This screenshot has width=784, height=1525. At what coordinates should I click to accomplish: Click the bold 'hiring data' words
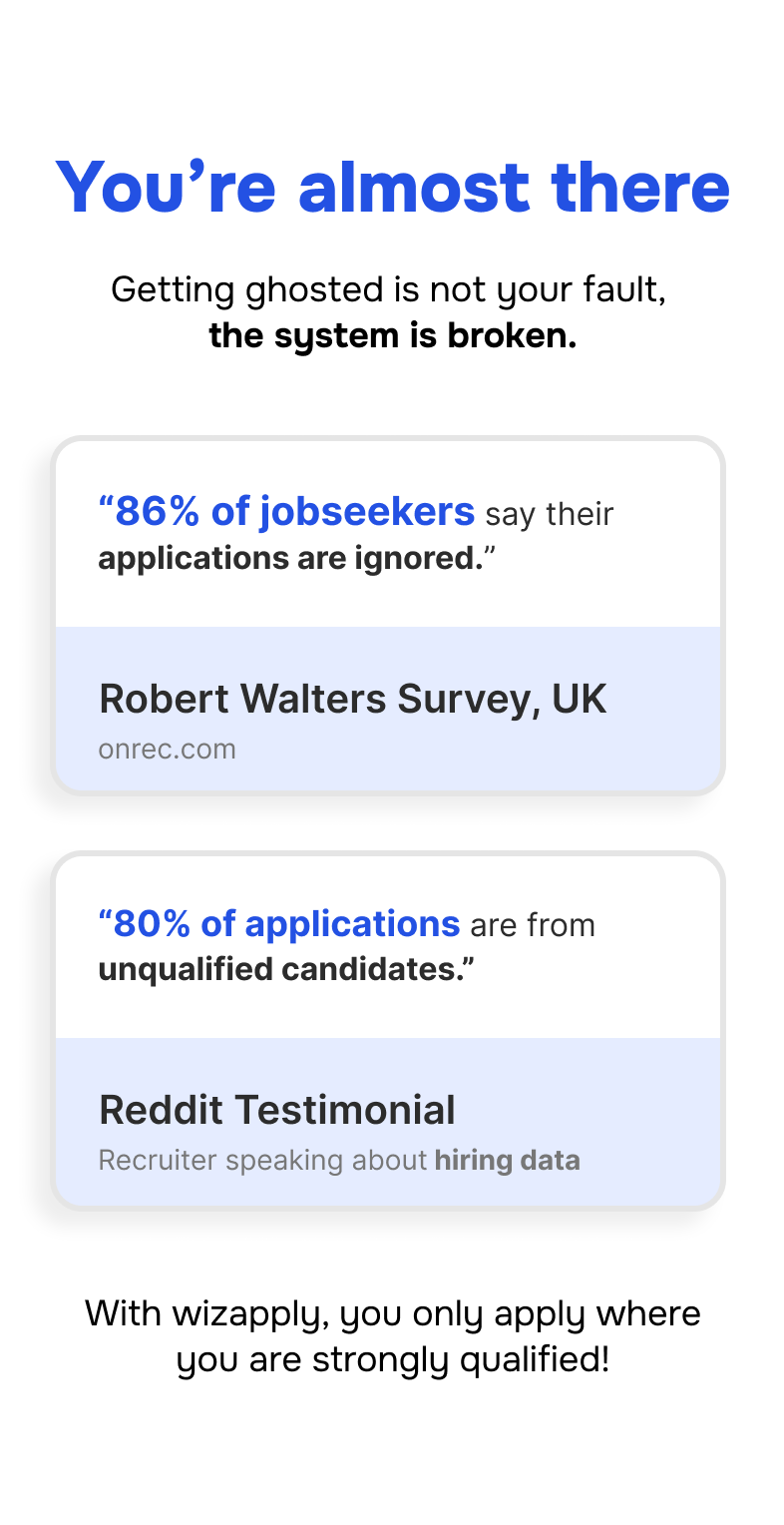tap(507, 1161)
